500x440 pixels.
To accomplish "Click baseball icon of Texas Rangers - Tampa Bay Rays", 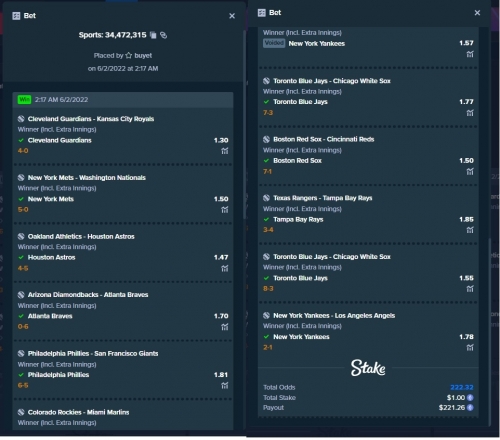I will pyautogui.click(x=266, y=198).
